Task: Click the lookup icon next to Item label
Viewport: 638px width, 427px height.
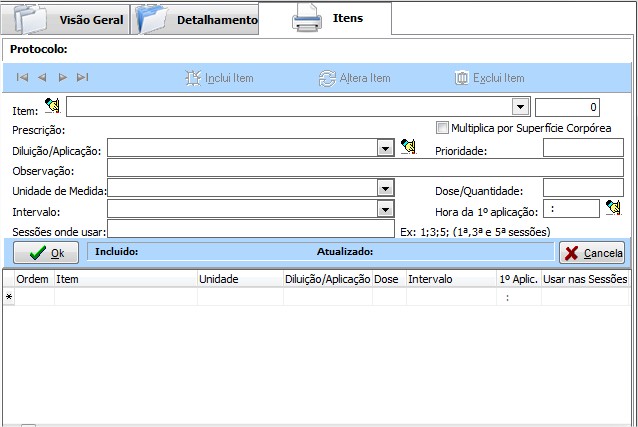Action: coord(52,106)
